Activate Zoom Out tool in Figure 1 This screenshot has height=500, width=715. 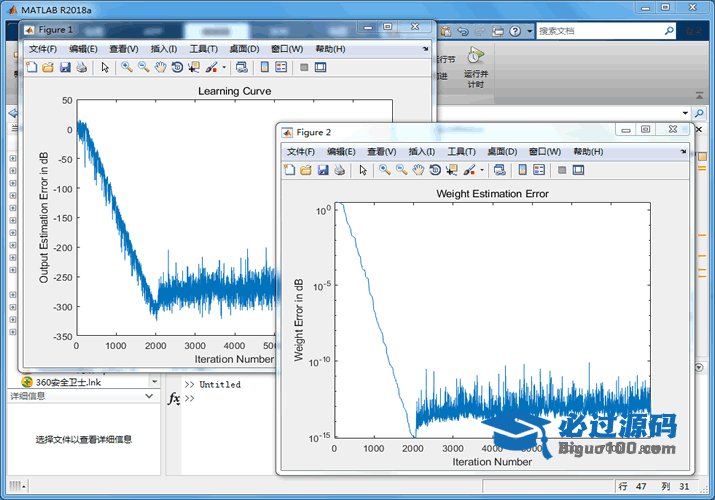point(144,67)
